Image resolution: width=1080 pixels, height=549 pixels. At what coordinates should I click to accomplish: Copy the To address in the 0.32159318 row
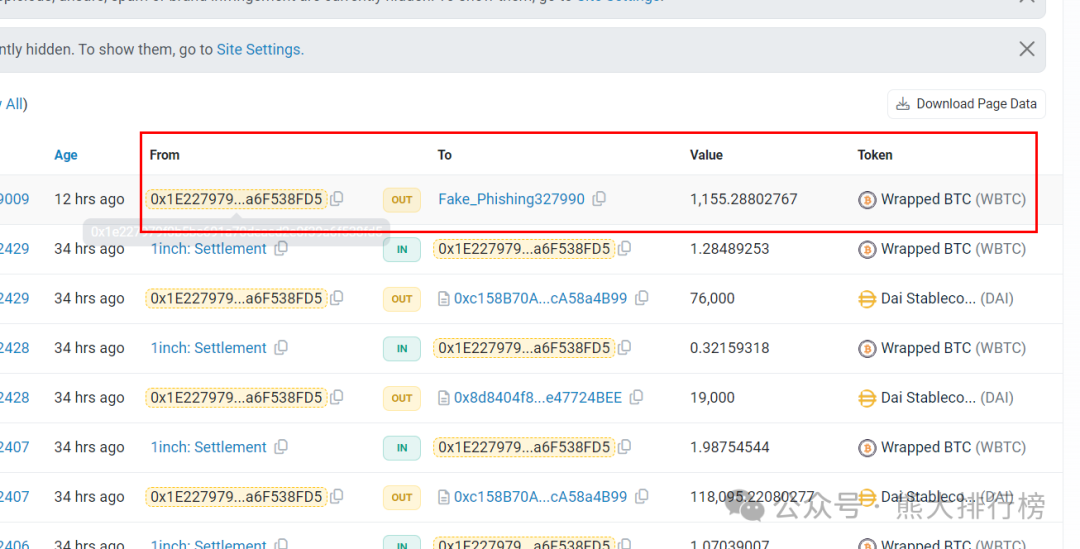point(625,348)
